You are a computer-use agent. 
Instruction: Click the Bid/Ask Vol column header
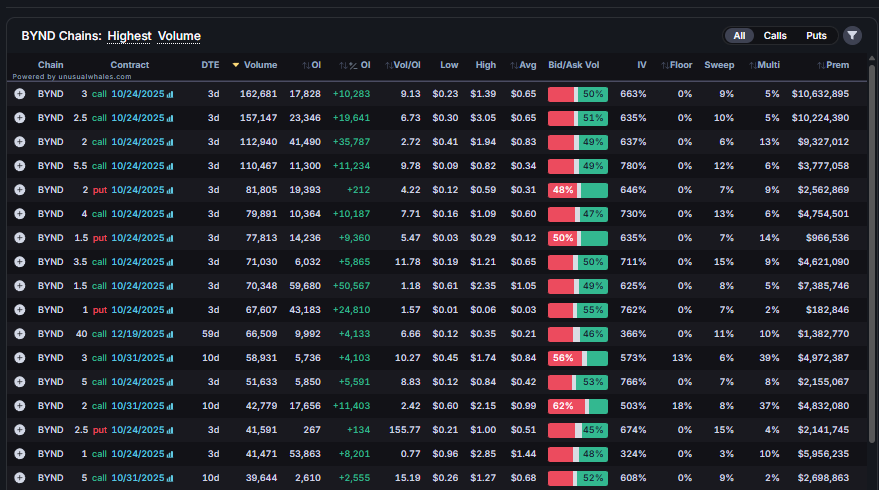[574, 65]
